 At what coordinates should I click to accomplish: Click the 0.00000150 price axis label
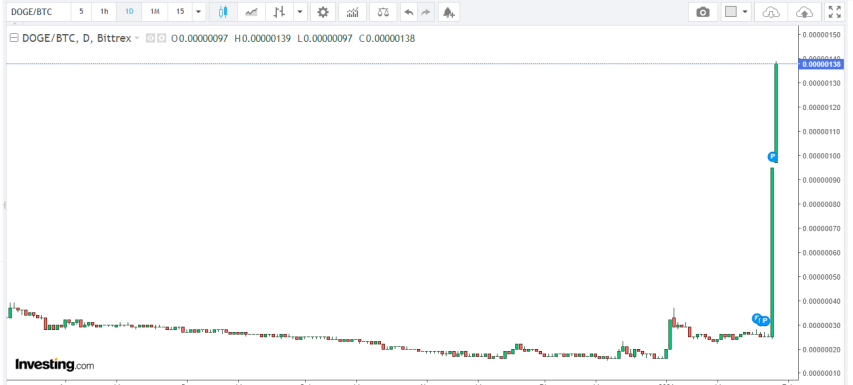point(821,35)
